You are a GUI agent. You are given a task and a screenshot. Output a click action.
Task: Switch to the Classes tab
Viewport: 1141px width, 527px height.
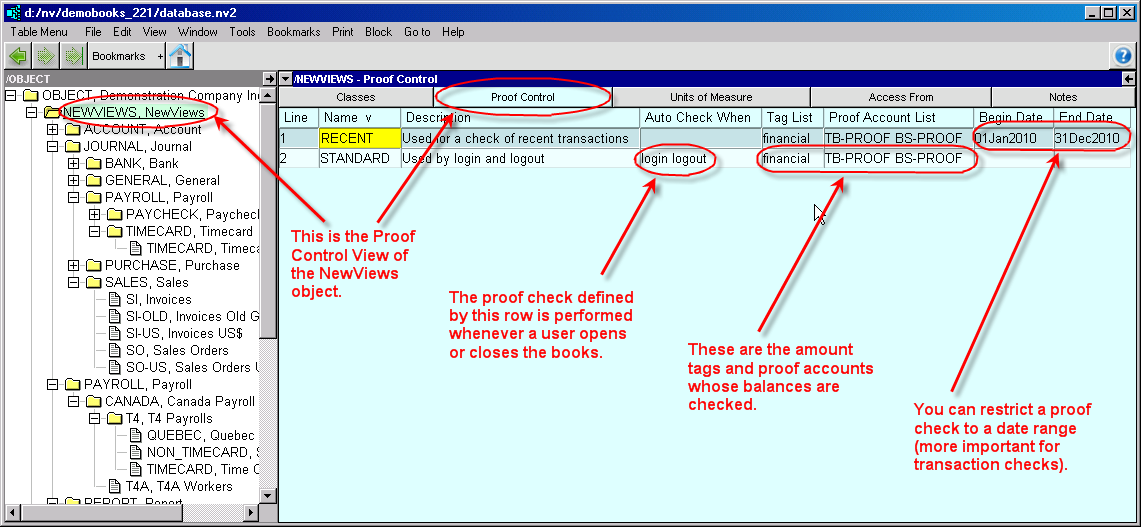356,97
